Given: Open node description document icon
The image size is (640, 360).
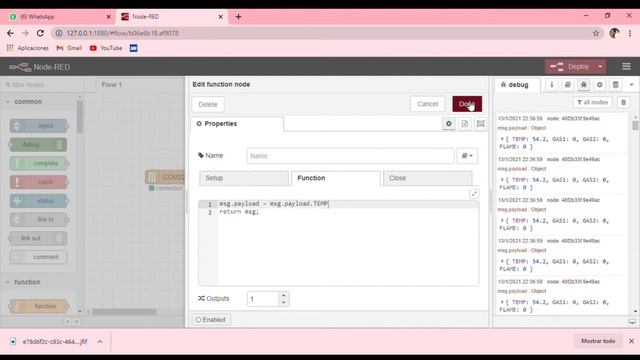Looking at the screenshot, I should point(464,124).
